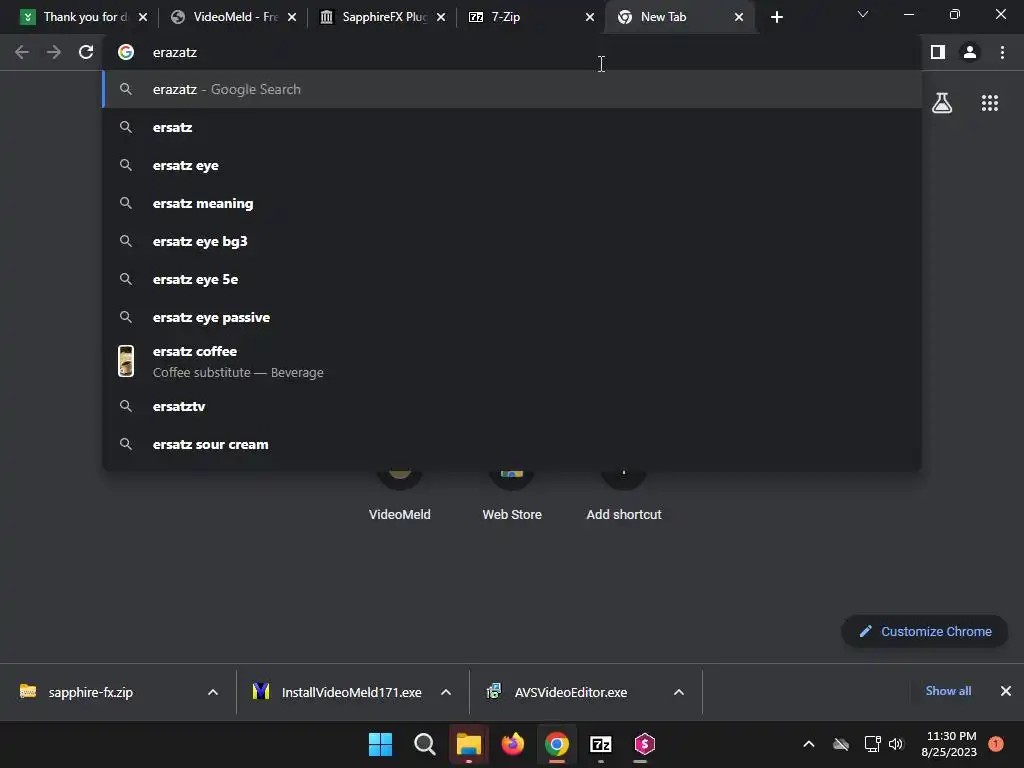
Task: Close the New Tab tab
Action: pos(739,17)
